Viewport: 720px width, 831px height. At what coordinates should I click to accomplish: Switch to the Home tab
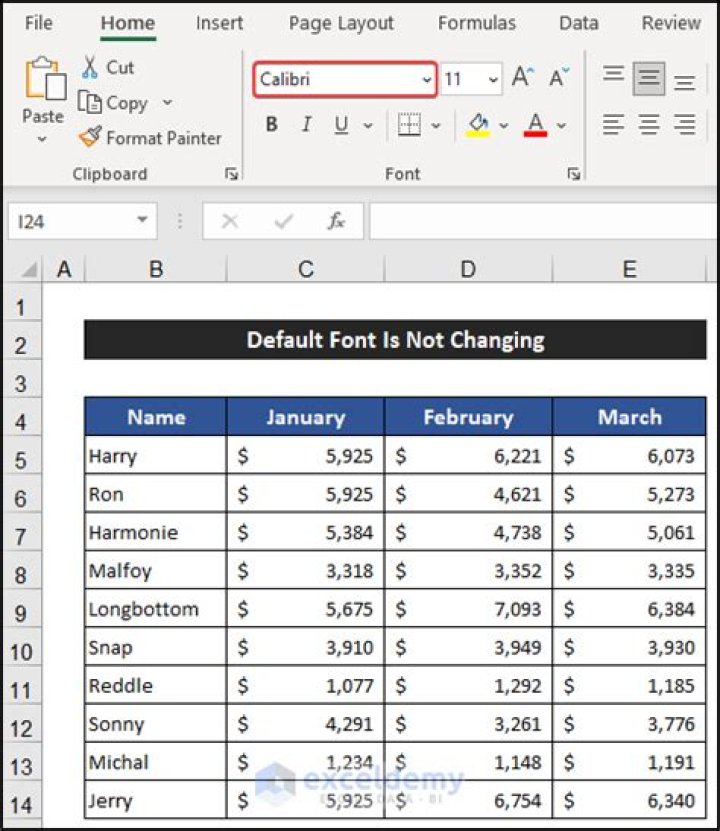click(x=128, y=23)
